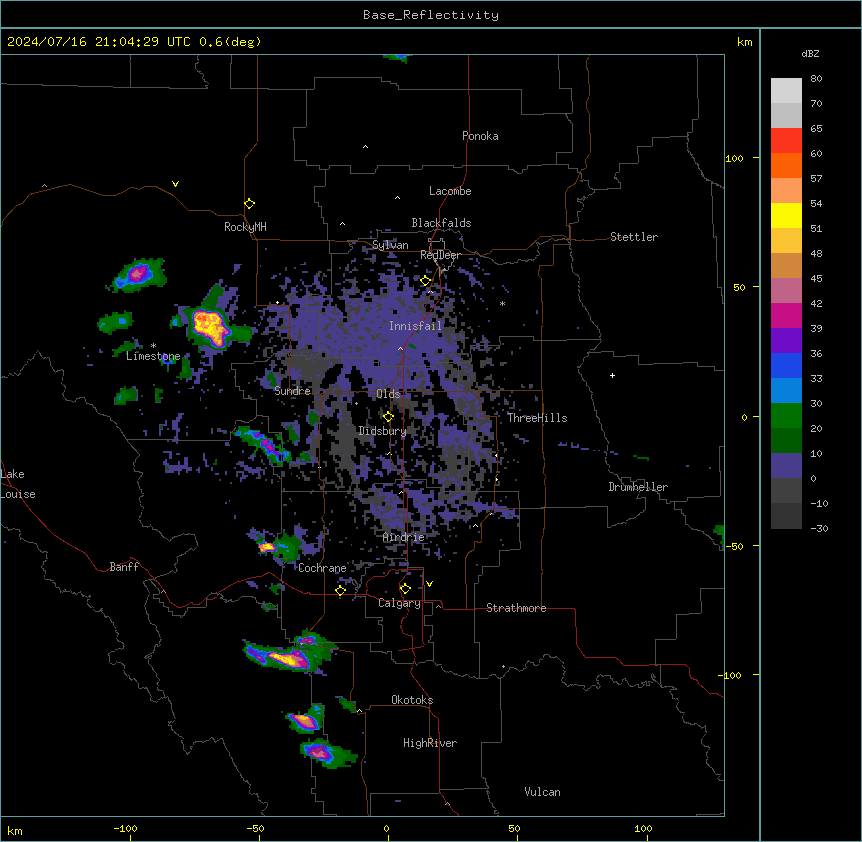Screen dimensions: 862x842
Task: Select the Cochrane label
Action: click(x=322, y=568)
